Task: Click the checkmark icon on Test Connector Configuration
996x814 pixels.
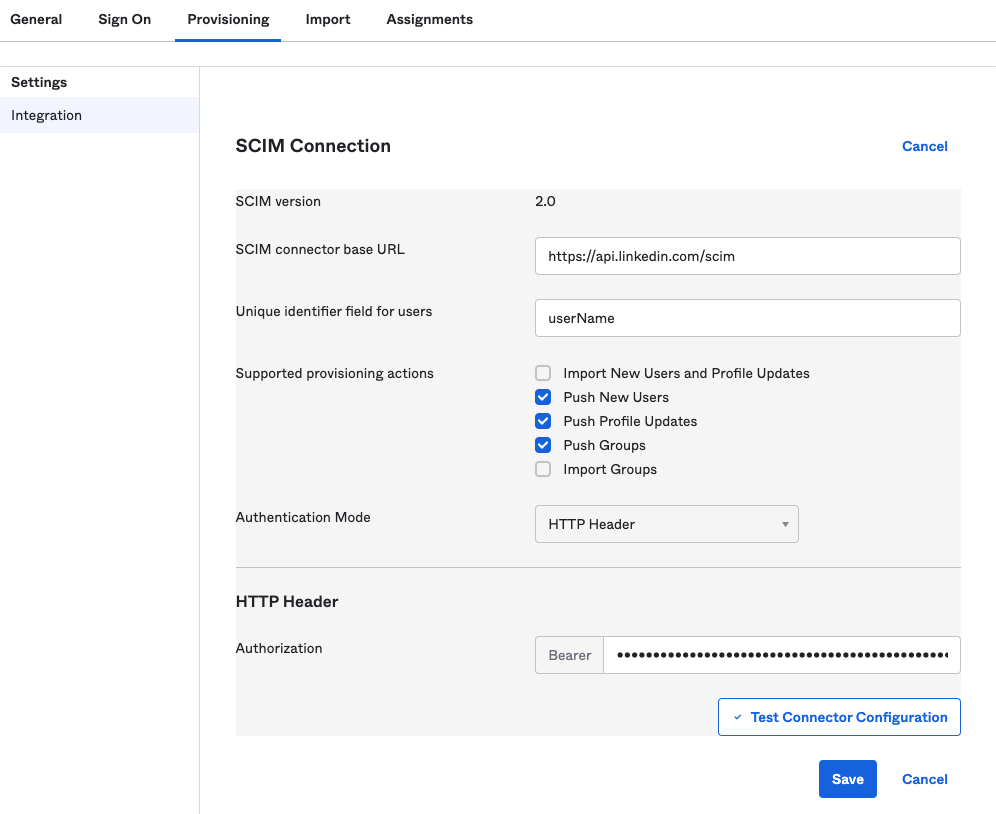Action: (x=738, y=717)
